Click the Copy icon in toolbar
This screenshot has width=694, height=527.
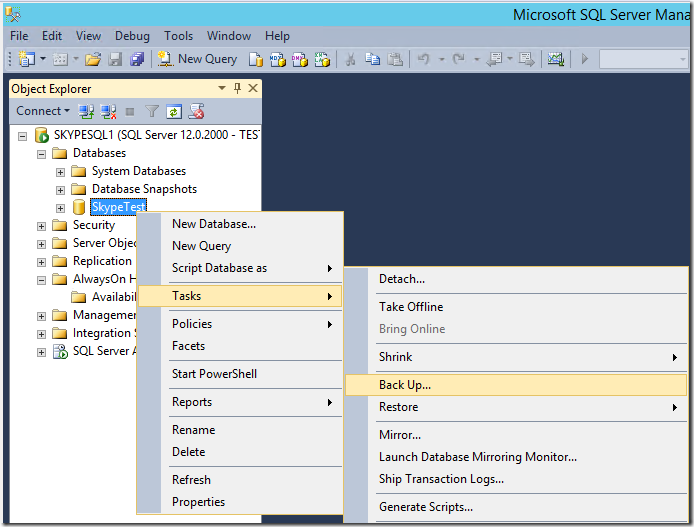click(372, 59)
